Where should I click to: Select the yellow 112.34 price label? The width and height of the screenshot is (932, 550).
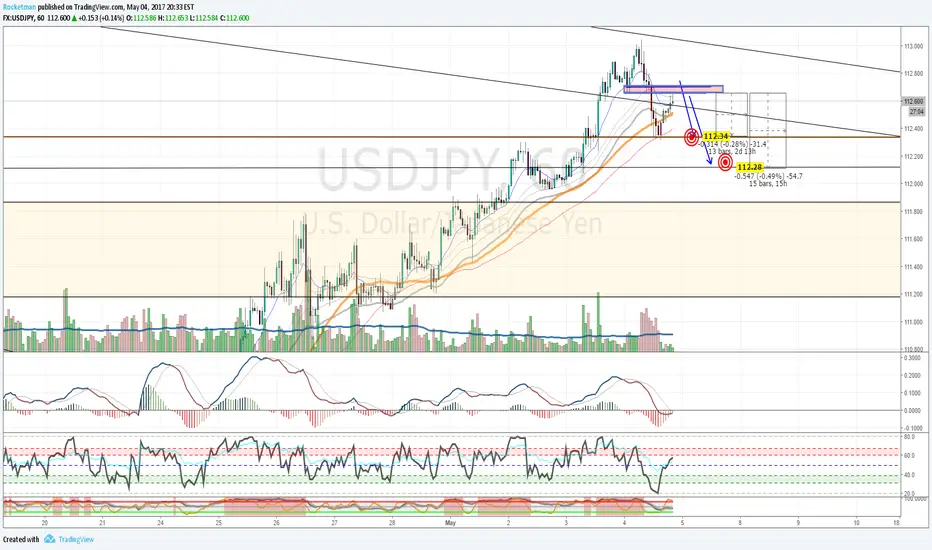point(716,136)
